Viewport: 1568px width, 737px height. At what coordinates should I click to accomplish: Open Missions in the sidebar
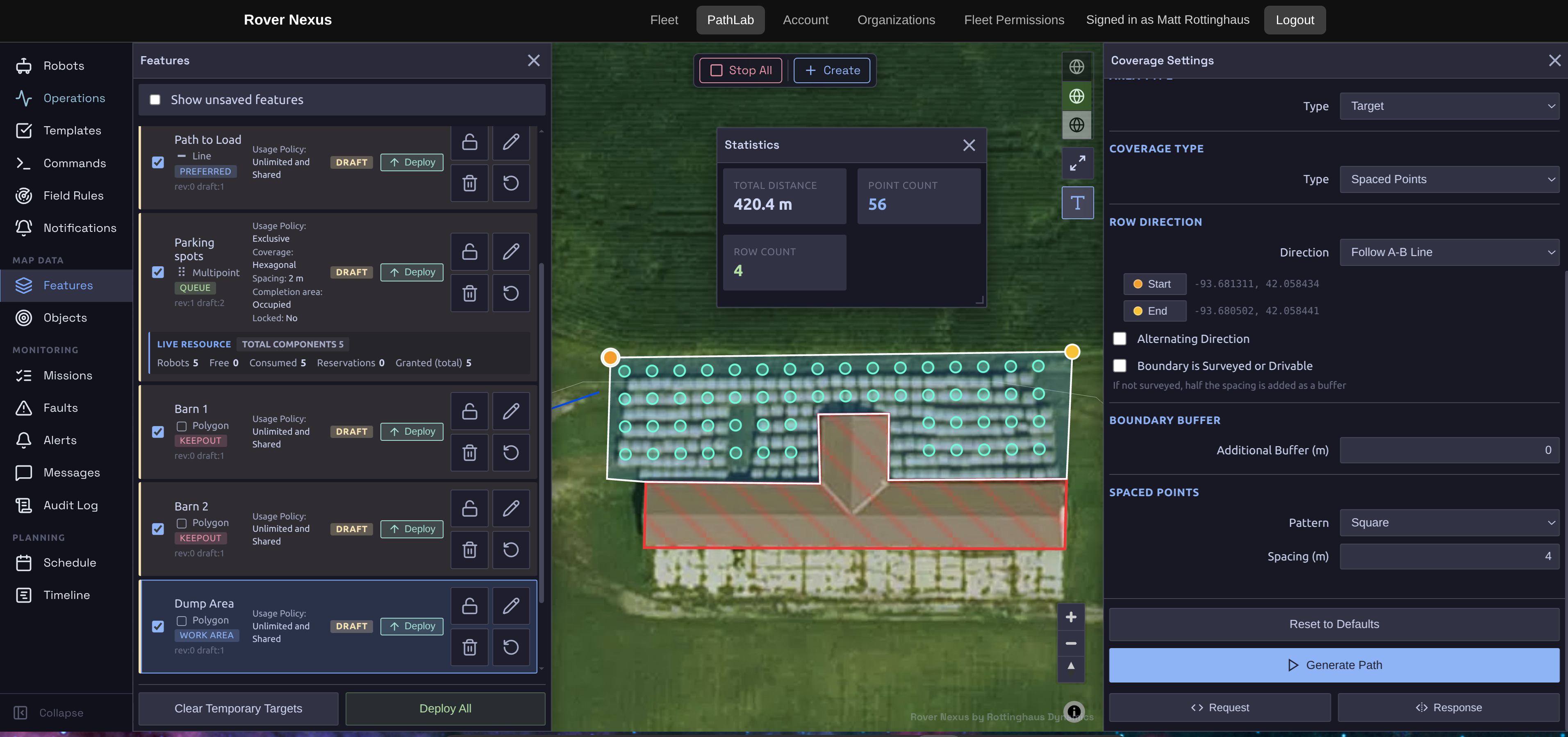(x=66, y=376)
